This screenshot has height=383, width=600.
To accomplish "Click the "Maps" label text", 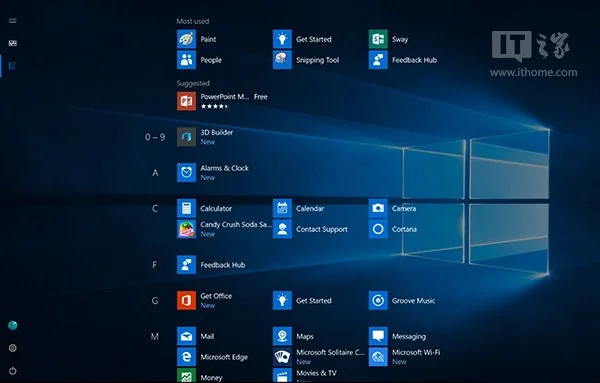I will [x=305, y=337].
